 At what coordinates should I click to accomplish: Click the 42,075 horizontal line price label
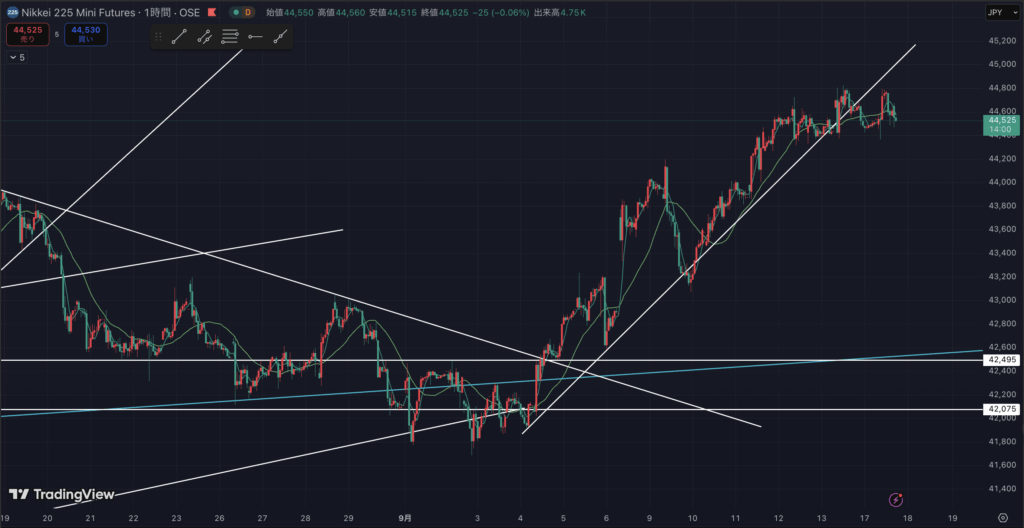pyautogui.click(x=1001, y=409)
